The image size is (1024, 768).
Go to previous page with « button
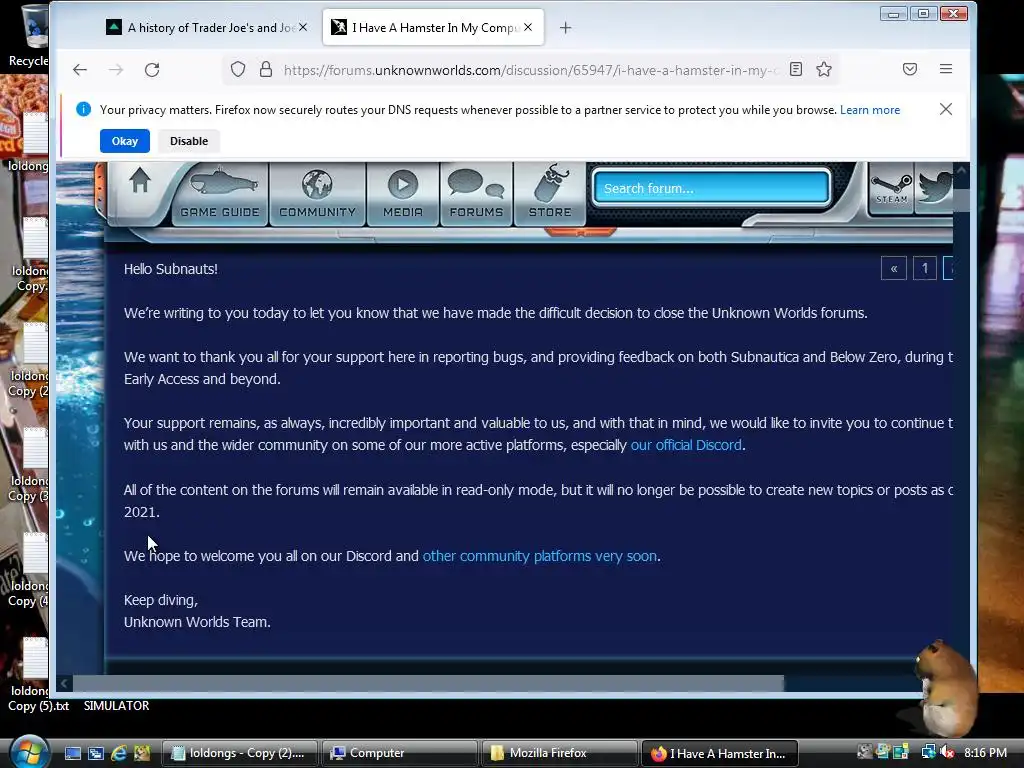coord(893,268)
